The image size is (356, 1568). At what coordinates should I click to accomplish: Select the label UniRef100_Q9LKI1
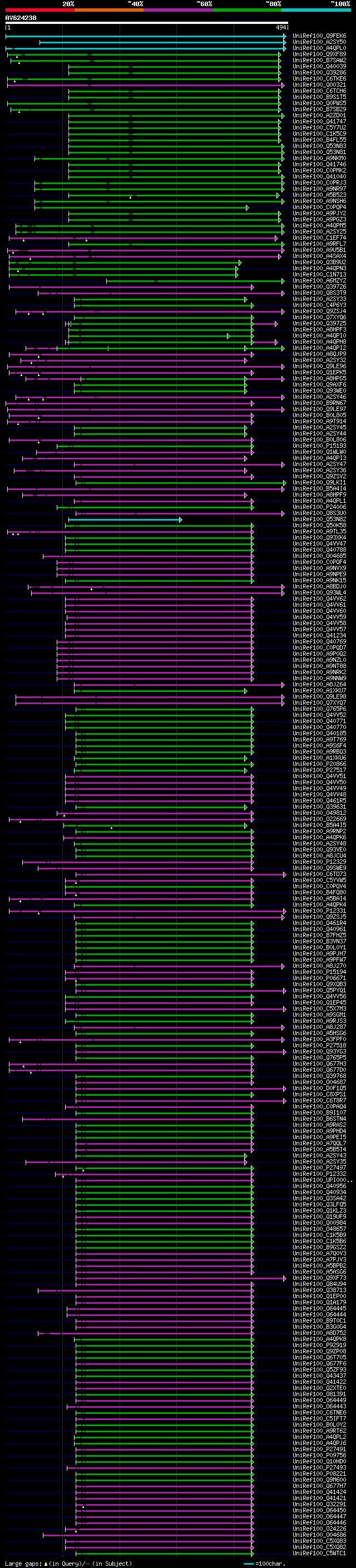point(319,483)
